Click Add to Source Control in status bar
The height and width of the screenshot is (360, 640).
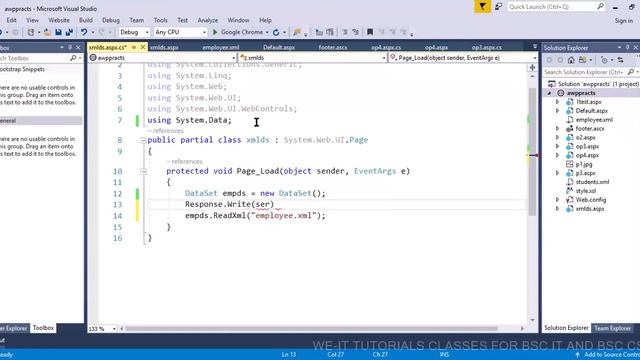tap(608, 355)
